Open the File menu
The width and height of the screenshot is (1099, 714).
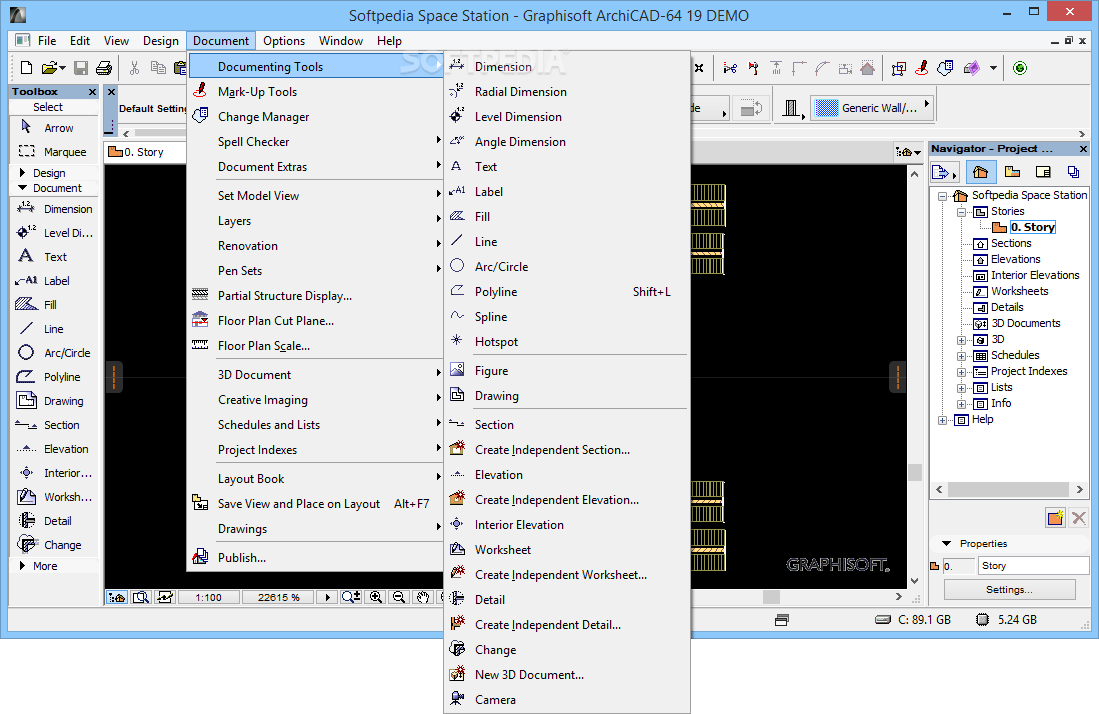pos(47,41)
